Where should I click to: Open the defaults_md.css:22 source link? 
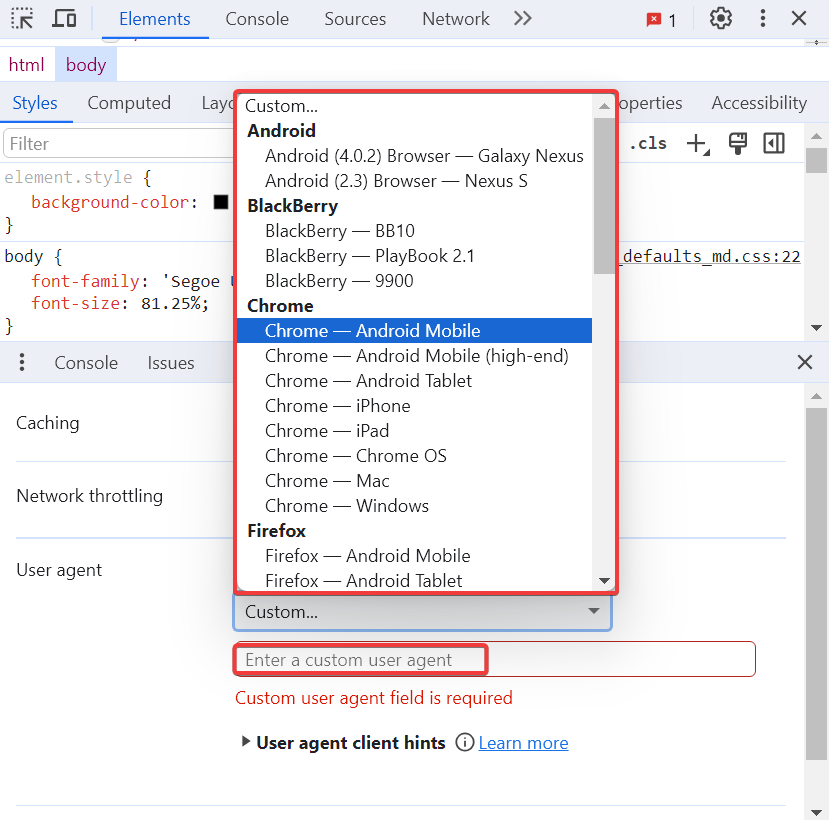pos(710,256)
